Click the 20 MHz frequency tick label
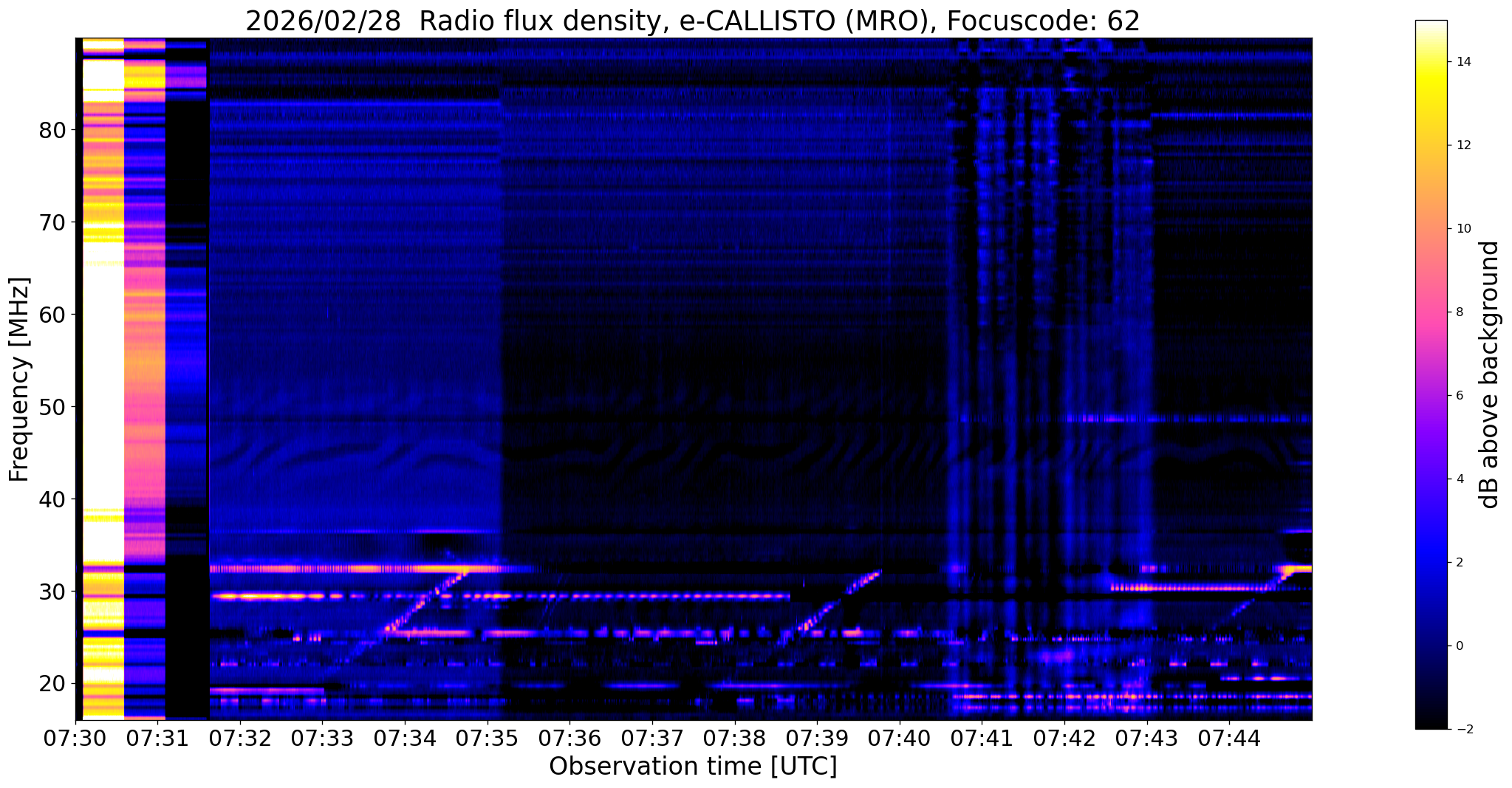 [x=52, y=685]
